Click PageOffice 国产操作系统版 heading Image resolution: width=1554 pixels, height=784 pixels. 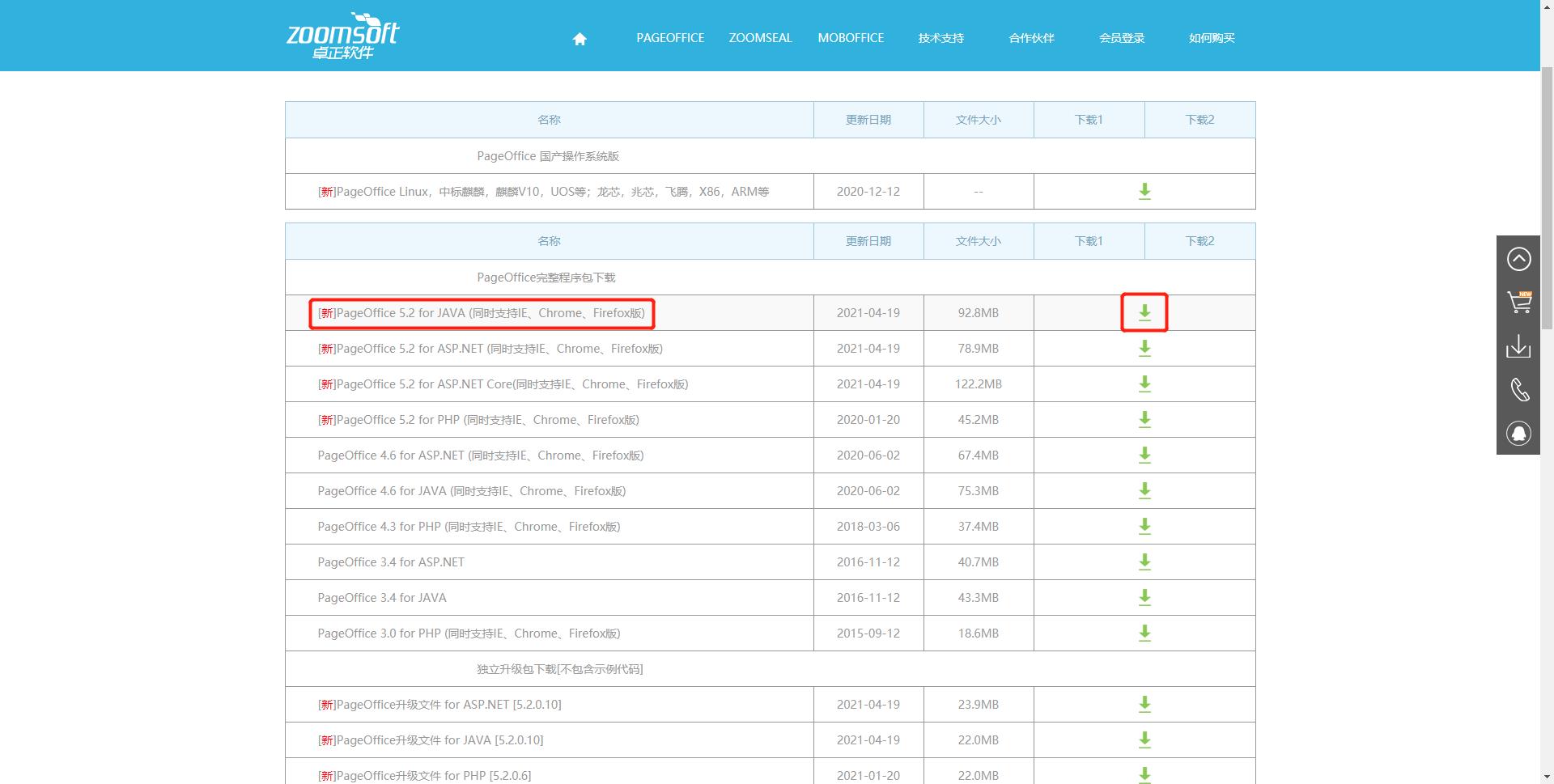click(548, 156)
